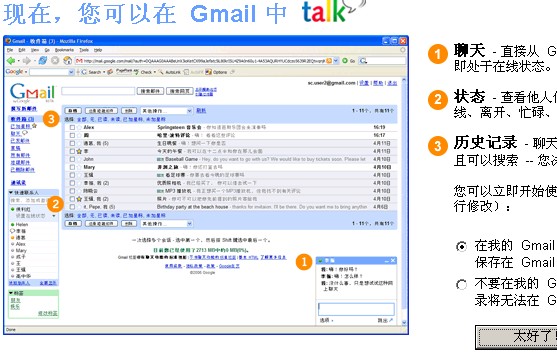The image size is (557, 362).
Task: Click the Gmail search input field
Action: pyautogui.click(x=98, y=91)
